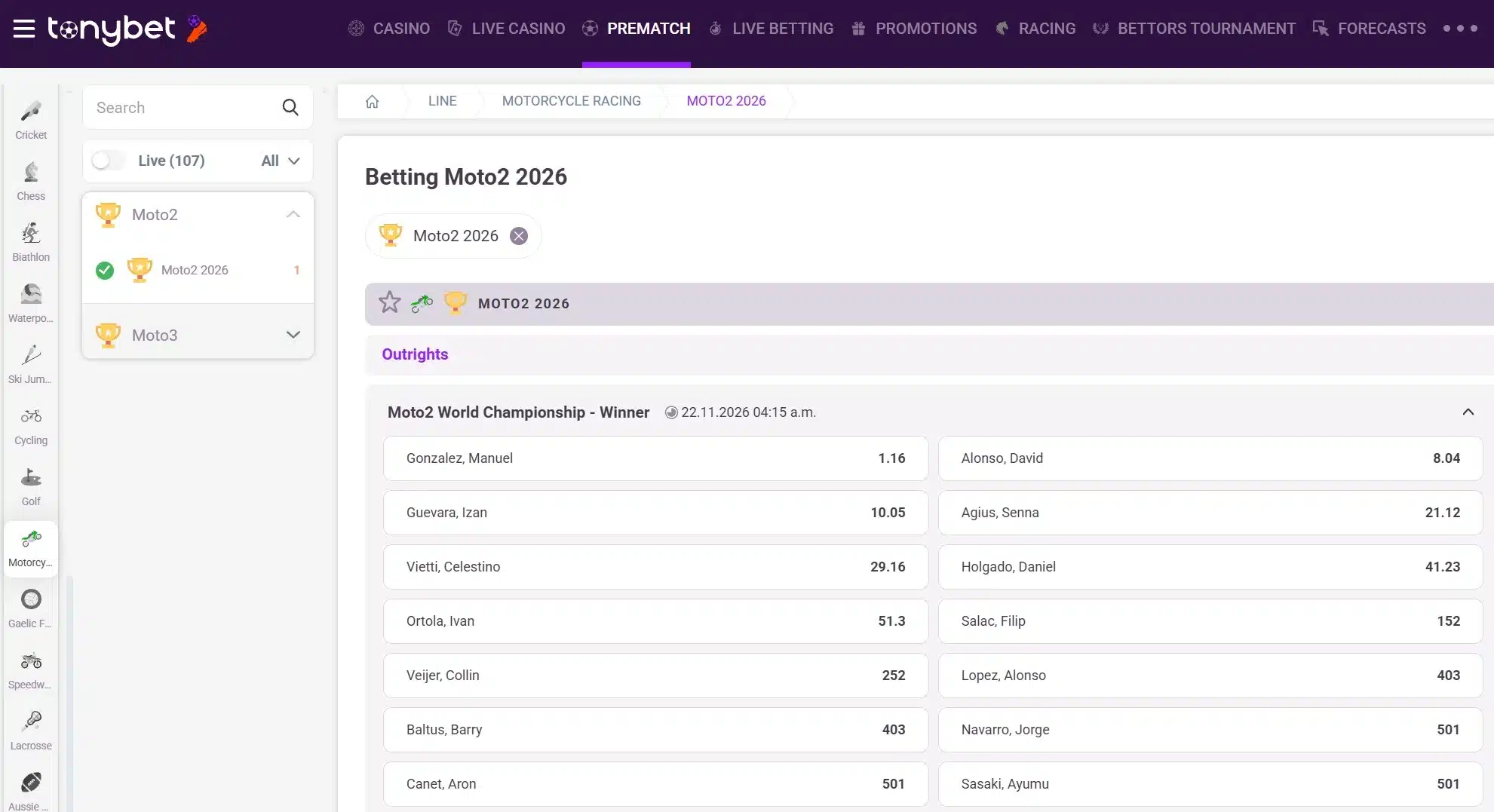Image resolution: width=1494 pixels, height=812 pixels.
Task: Select Motorcycle racing in the sports sidebar
Action: 31,548
